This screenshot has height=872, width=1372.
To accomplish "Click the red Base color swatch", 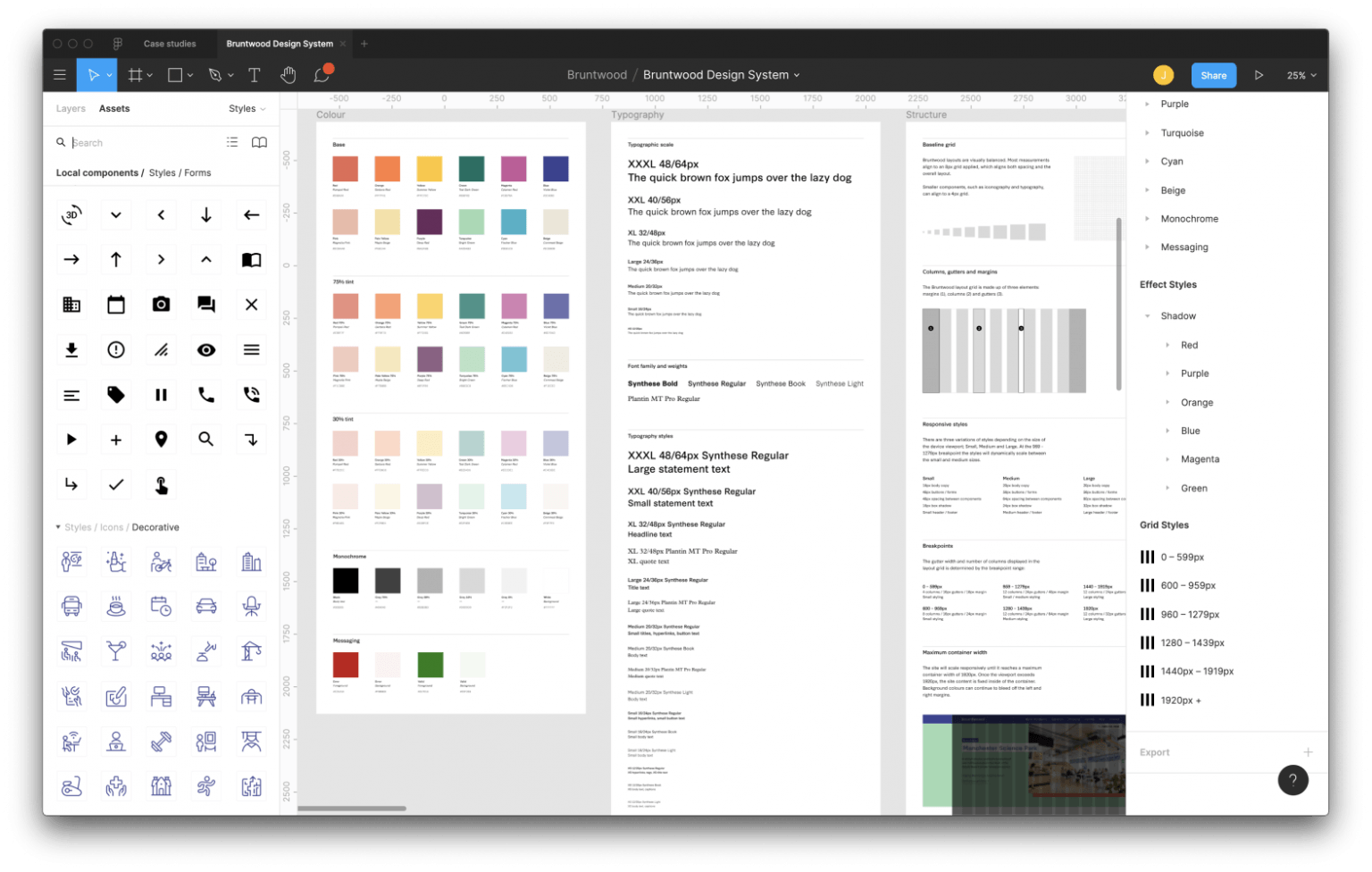I will click(345, 168).
